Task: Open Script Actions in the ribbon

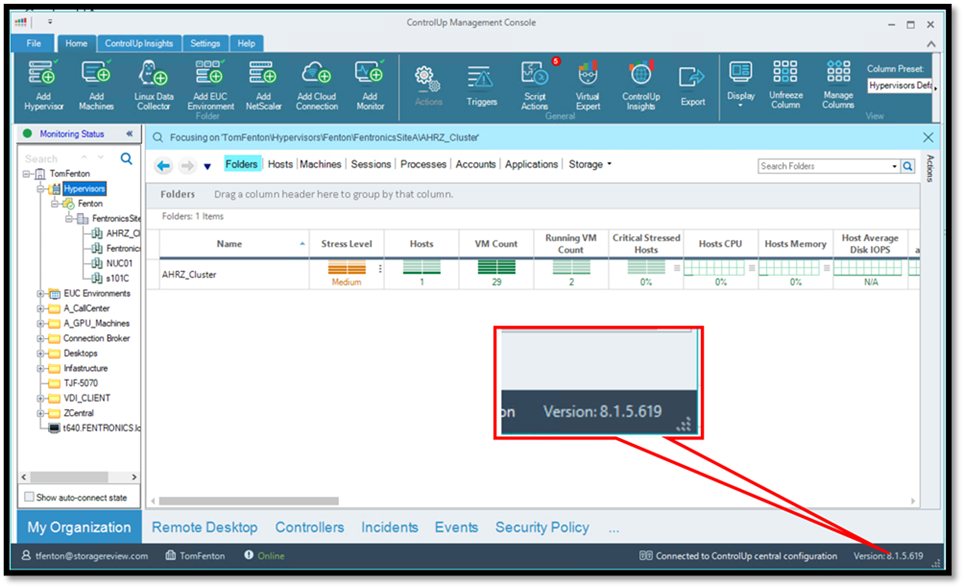Action: tap(534, 85)
